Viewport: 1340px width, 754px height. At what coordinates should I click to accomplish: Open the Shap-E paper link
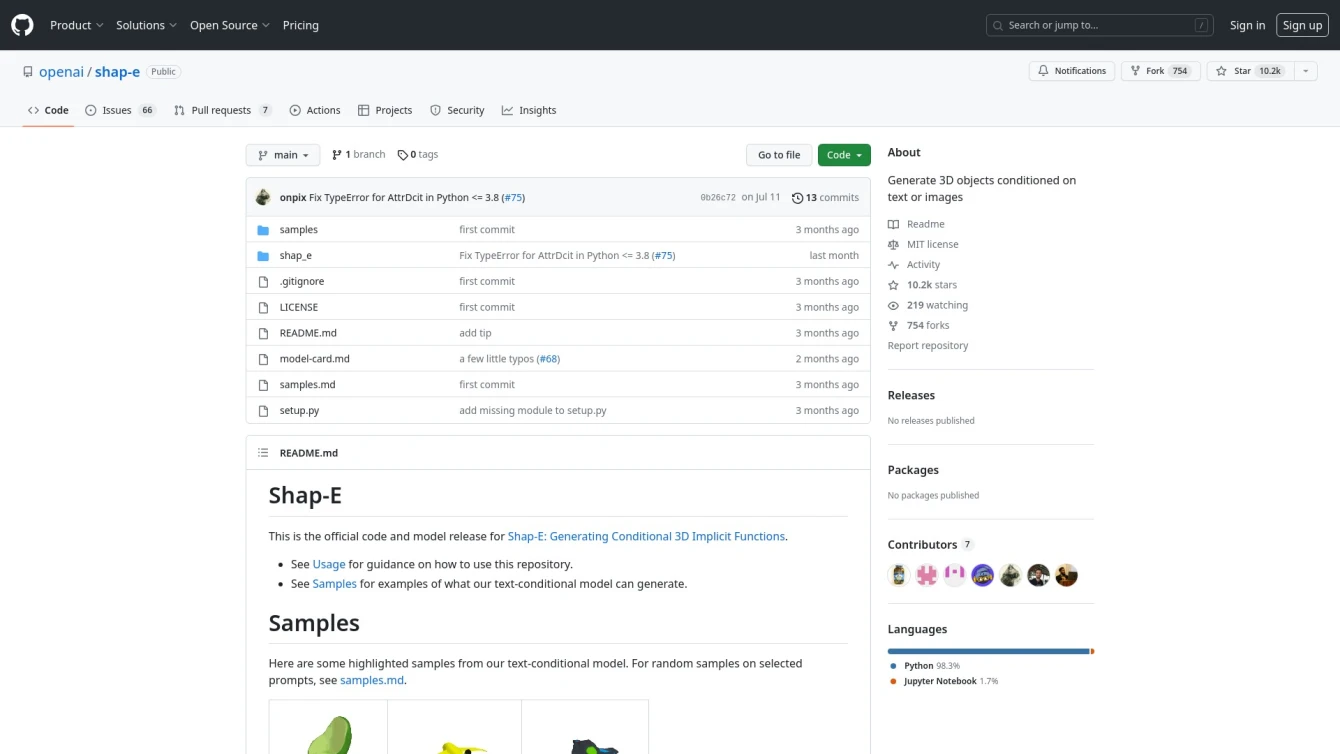pos(646,537)
